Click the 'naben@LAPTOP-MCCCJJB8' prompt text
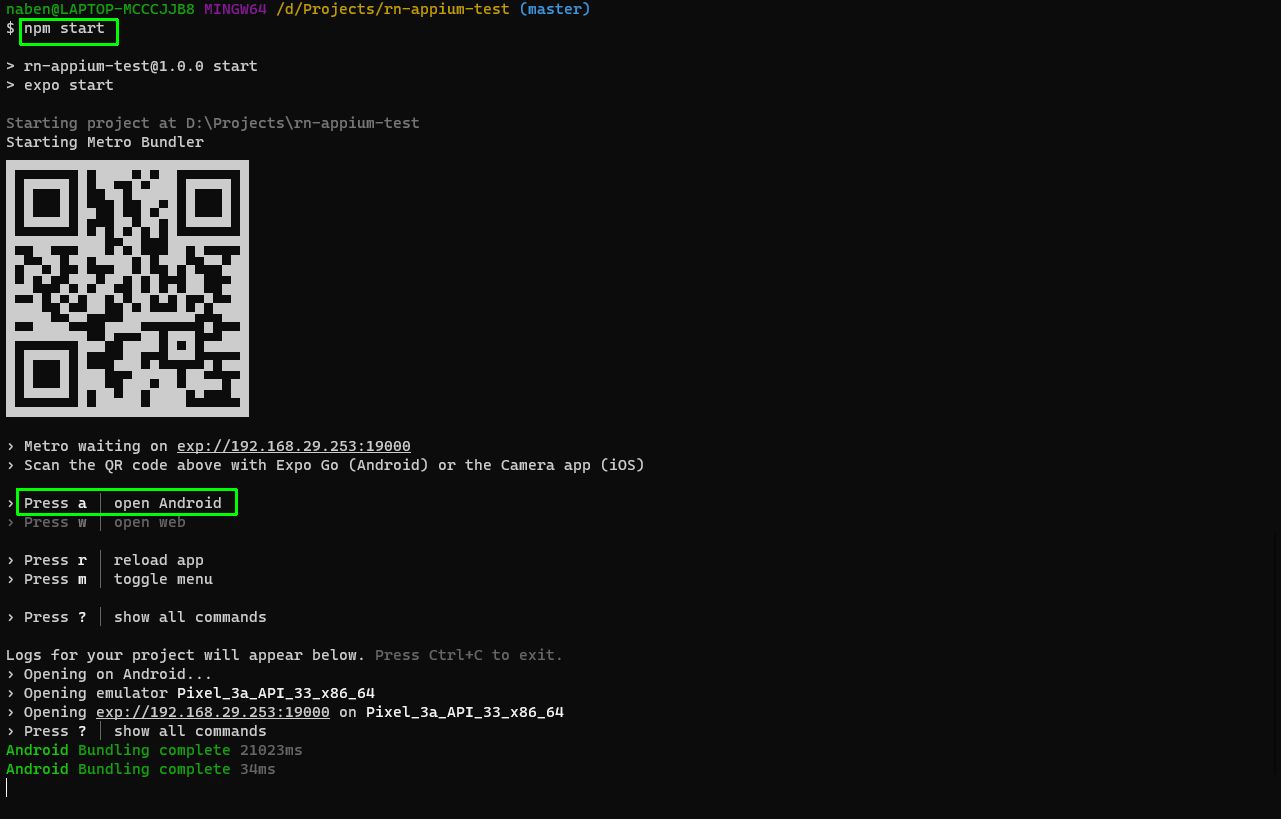Image resolution: width=1281 pixels, height=819 pixels. [x=100, y=9]
